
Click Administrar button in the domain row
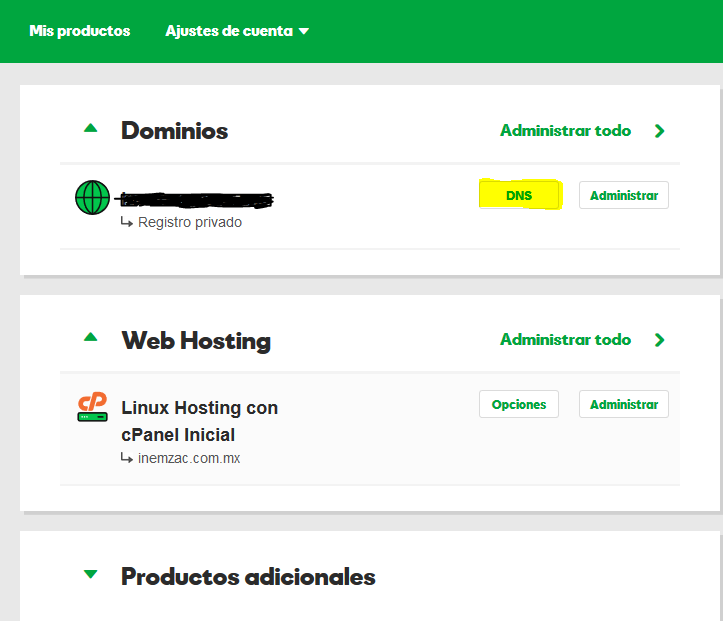[x=624, y=195]
